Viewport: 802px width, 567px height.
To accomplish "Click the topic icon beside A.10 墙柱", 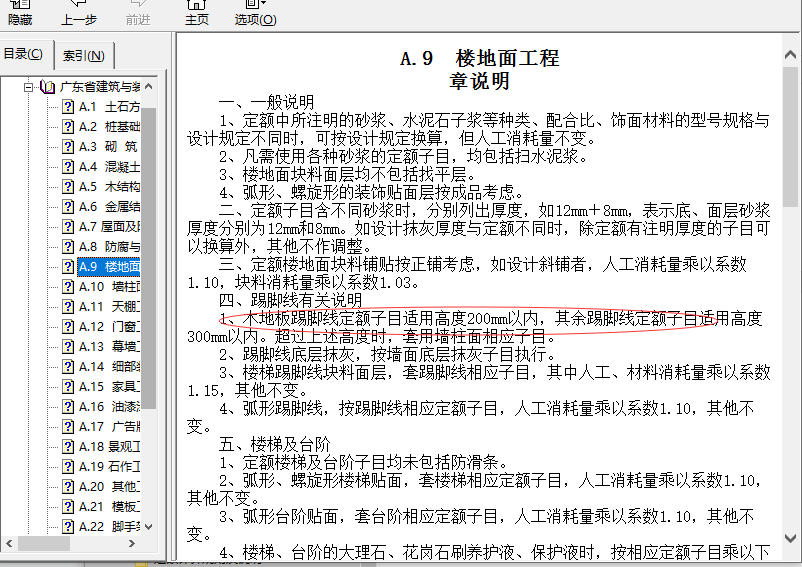I will coord(68,286).
